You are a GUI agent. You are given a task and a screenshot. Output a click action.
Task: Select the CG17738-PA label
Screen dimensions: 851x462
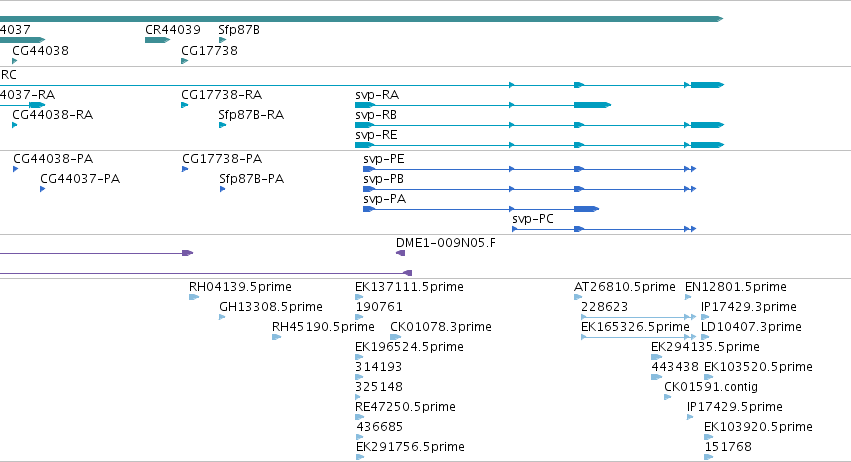[222, 159]
